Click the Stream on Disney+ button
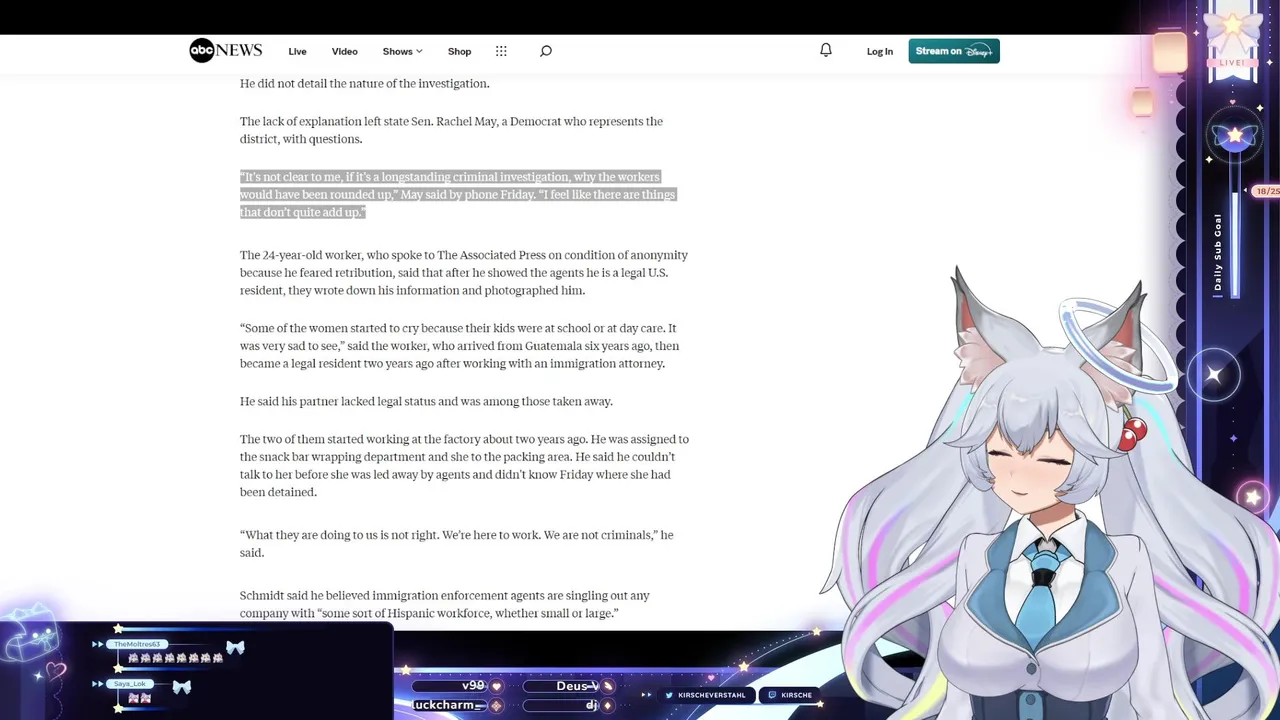Image resolution: width=1280 pixels, height=720 pixels. (954, 51)
